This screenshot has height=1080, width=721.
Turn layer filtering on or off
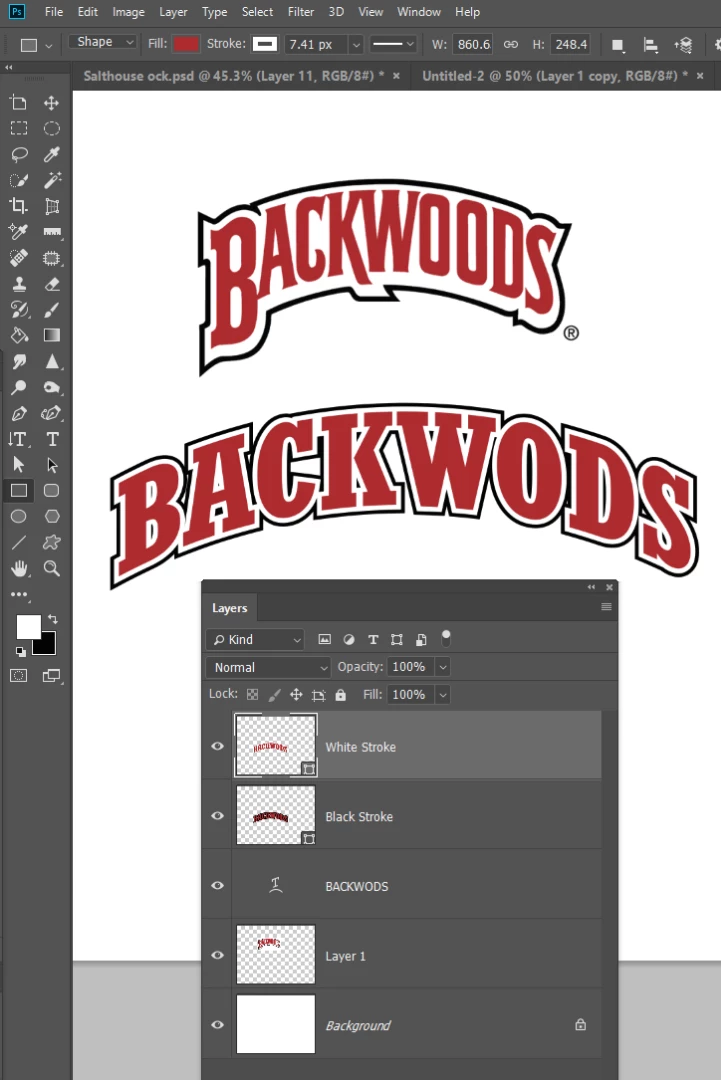(446, 638)
